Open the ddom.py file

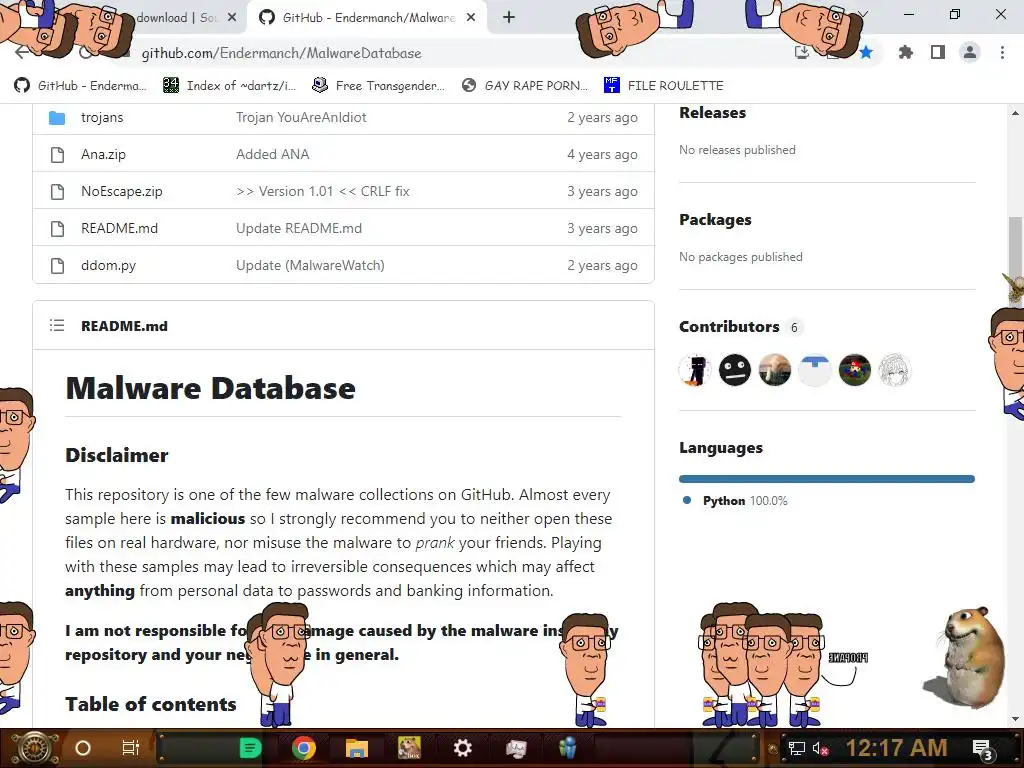(108, 266)
